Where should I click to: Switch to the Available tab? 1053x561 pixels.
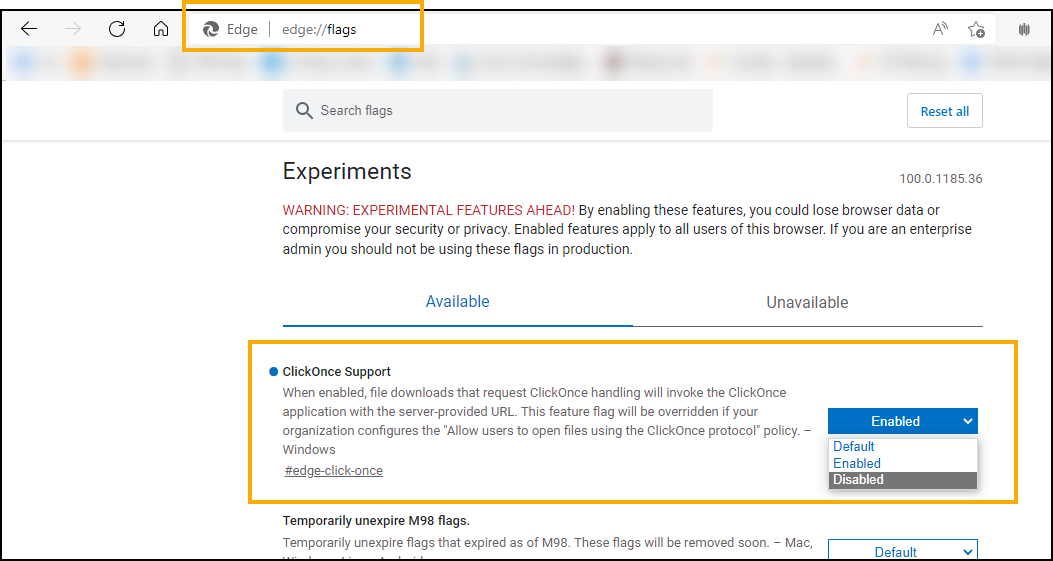pos(457,301)
